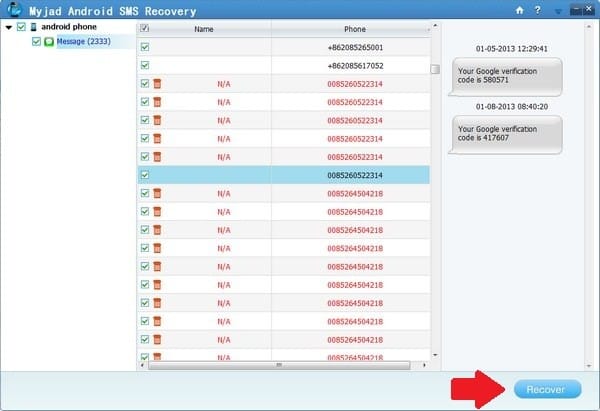This screenshot has height=411, width=600.
Task: Click preview pane scroll up arrow
Action: (589, 26)
